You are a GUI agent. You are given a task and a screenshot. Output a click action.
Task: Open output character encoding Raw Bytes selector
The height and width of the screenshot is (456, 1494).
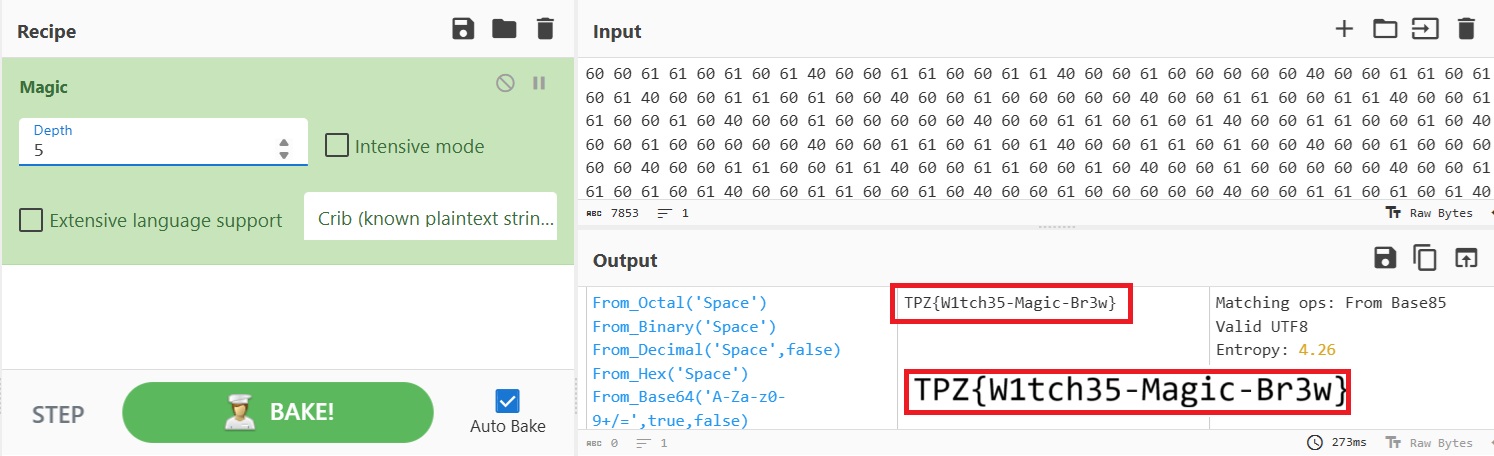[x=1429, y=443]
